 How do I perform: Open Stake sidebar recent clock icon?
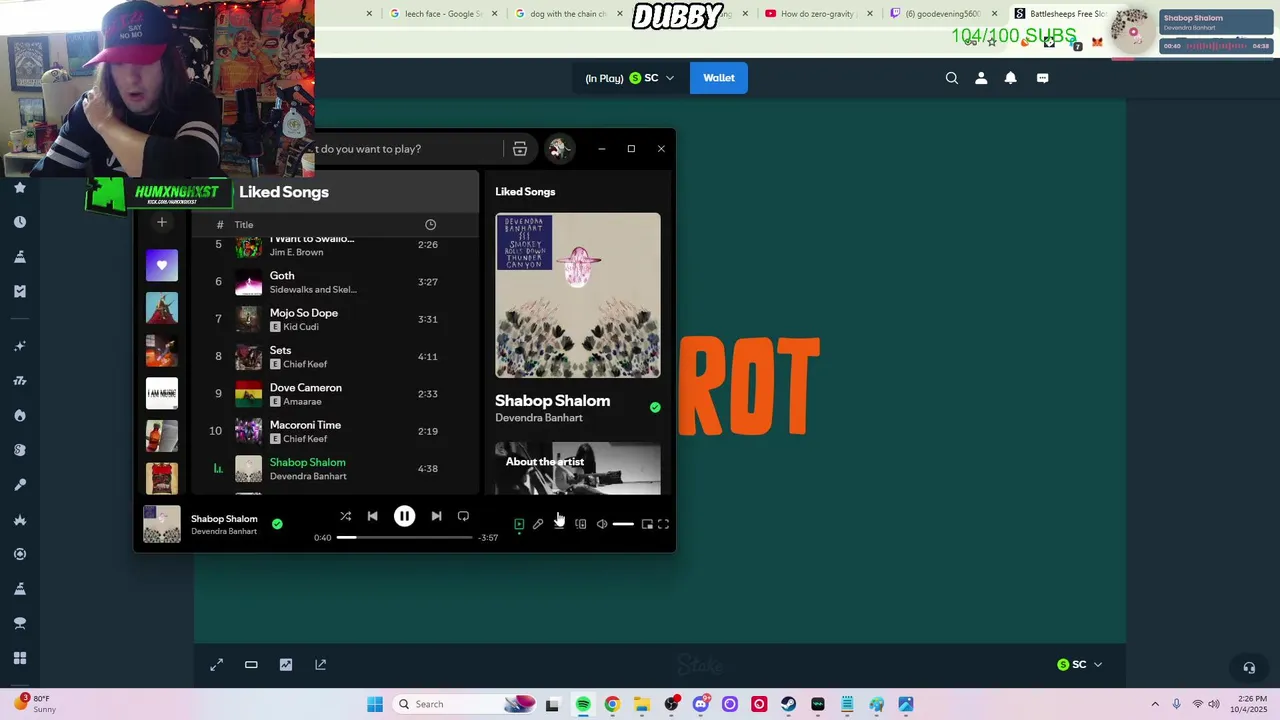(20, 222)
